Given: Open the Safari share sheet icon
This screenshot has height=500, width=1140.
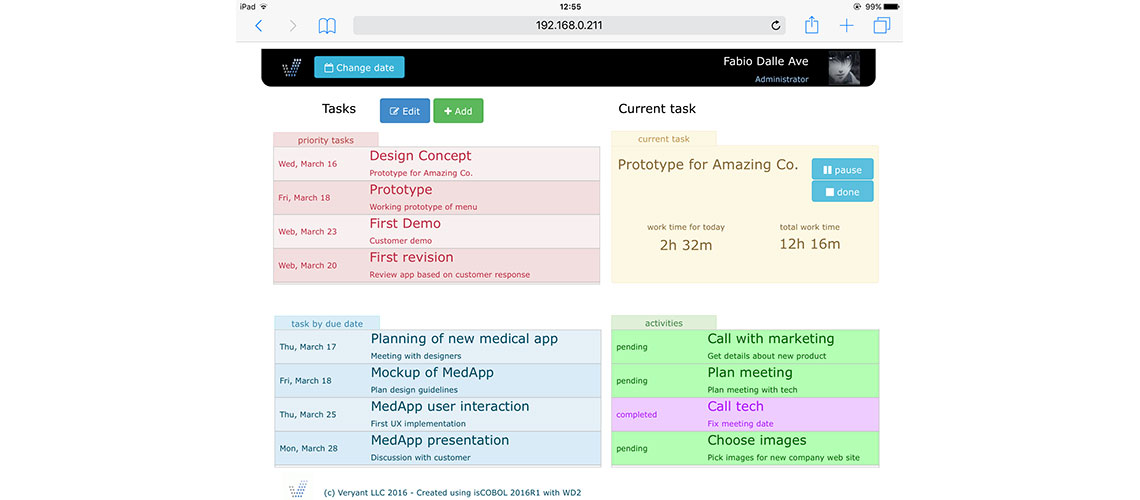Looking at the screenshot, I should click(812, 25).
